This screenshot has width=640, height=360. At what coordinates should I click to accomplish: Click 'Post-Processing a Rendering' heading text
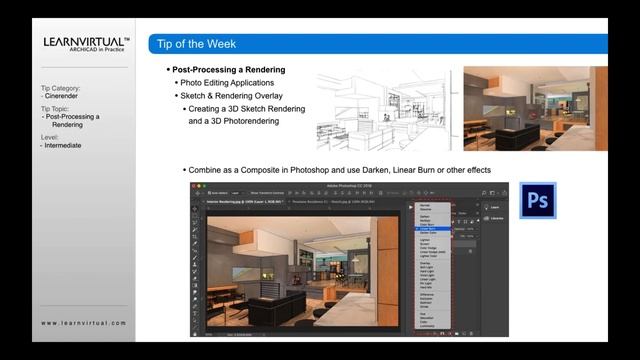coord(229,70)
